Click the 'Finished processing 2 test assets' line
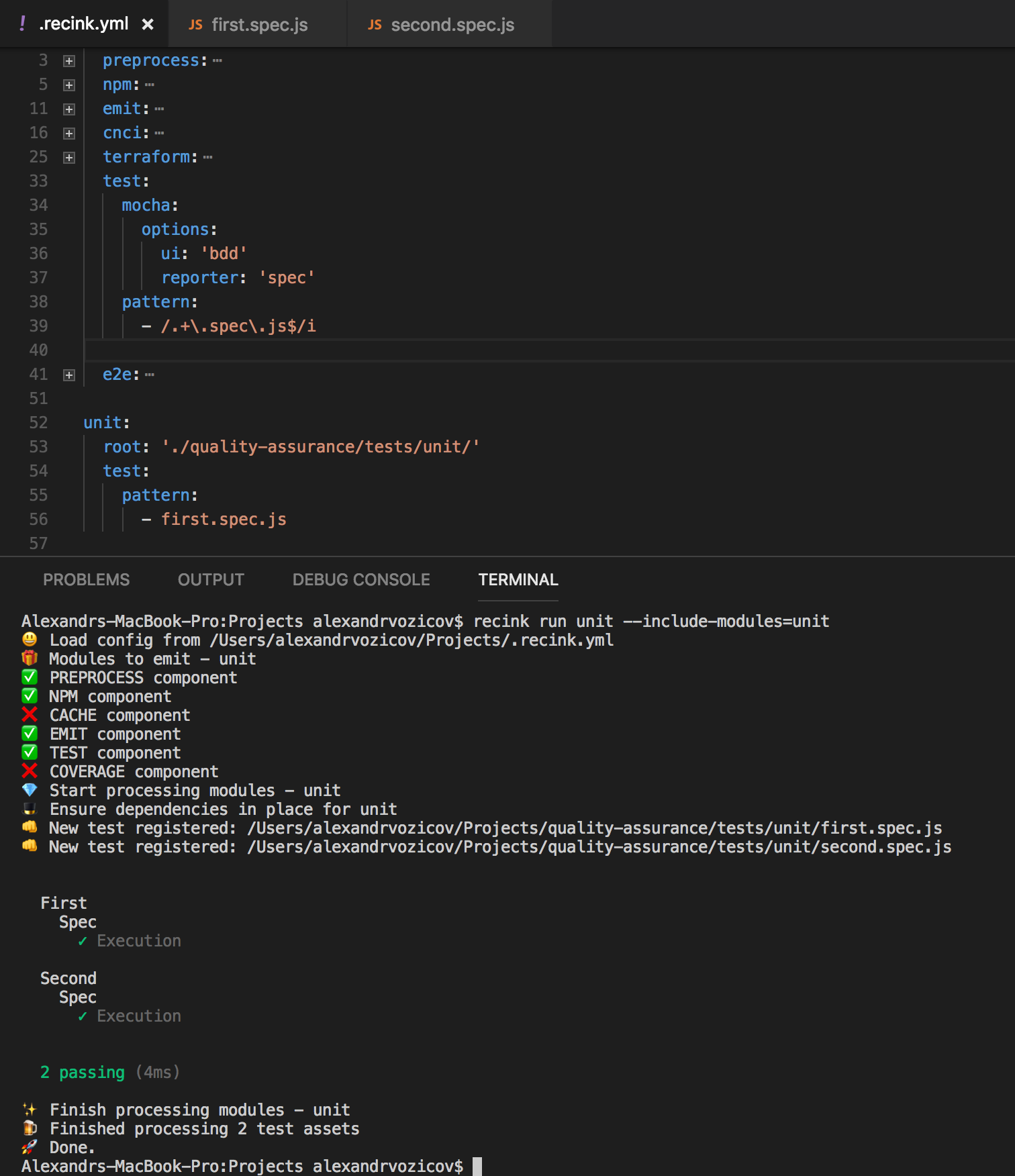Viewport: 1015px width, 1176px height. click(x=205, y=1129)
